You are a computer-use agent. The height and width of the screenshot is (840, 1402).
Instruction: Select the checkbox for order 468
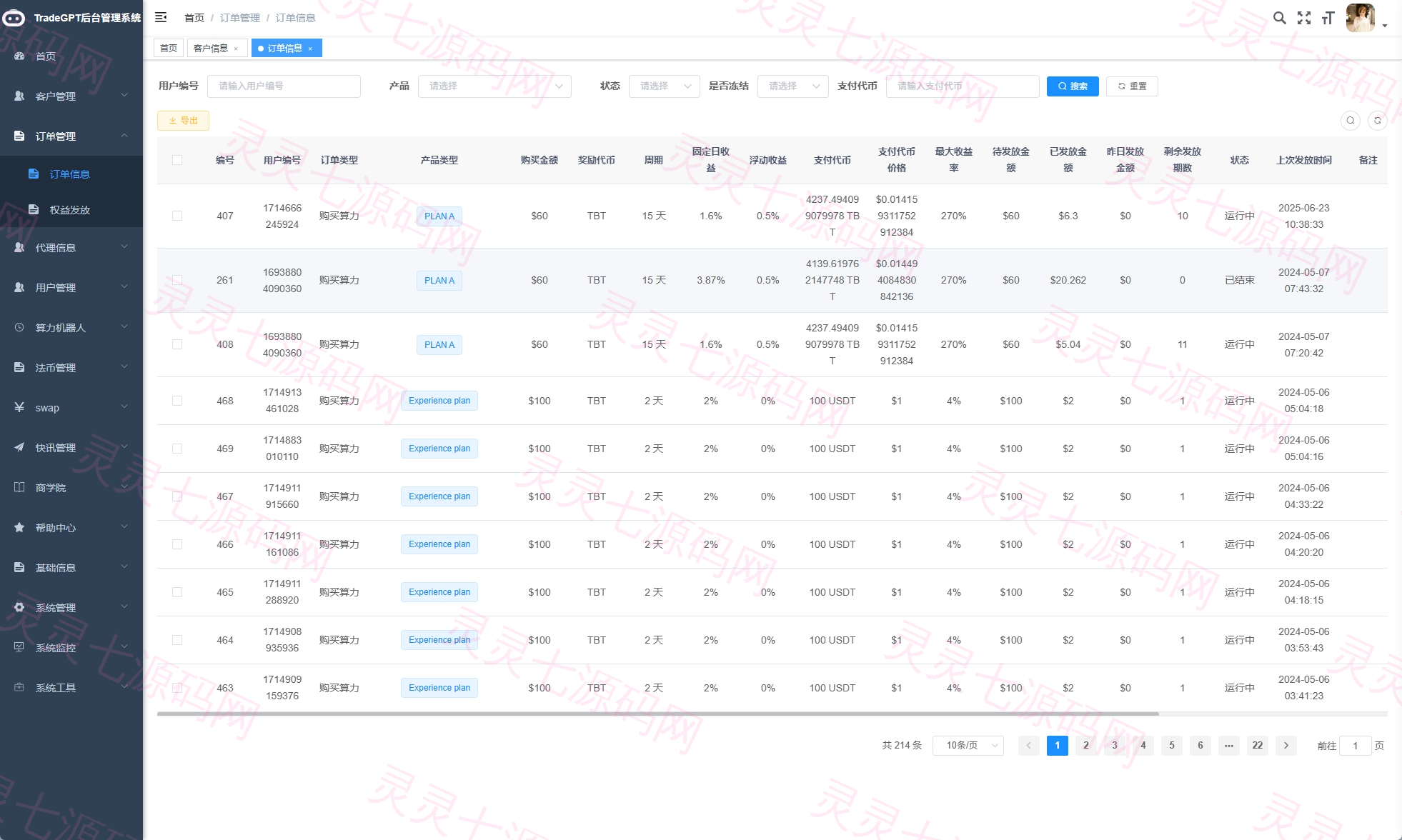[177, 401]
